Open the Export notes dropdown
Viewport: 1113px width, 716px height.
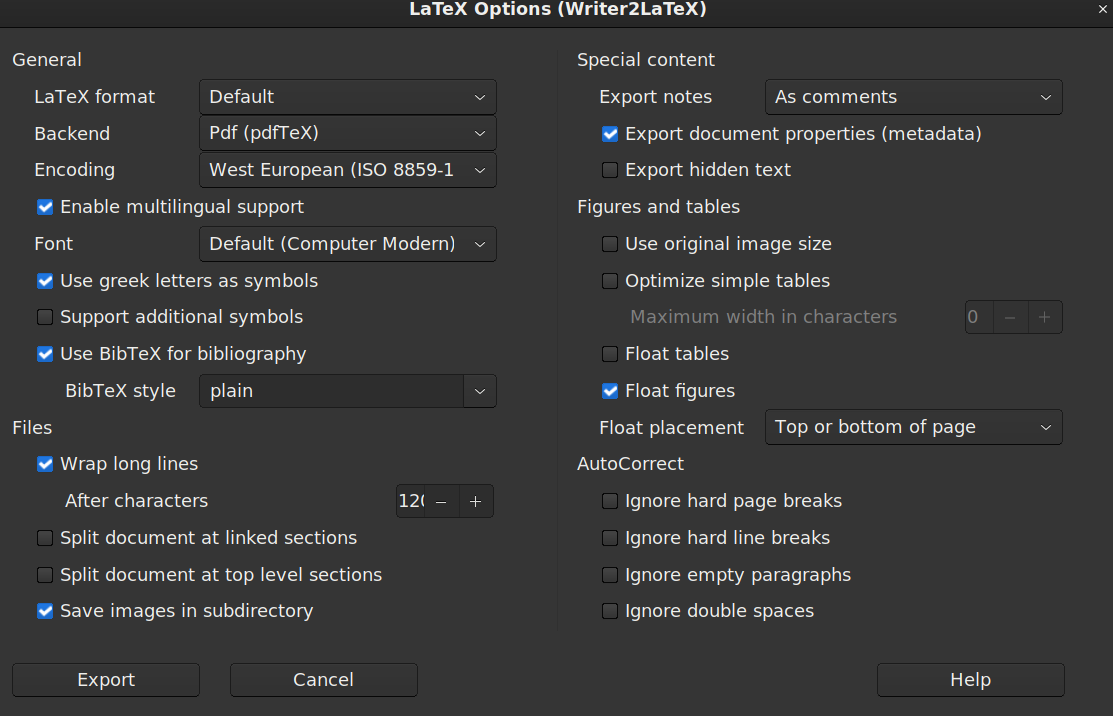click(913, 97)
